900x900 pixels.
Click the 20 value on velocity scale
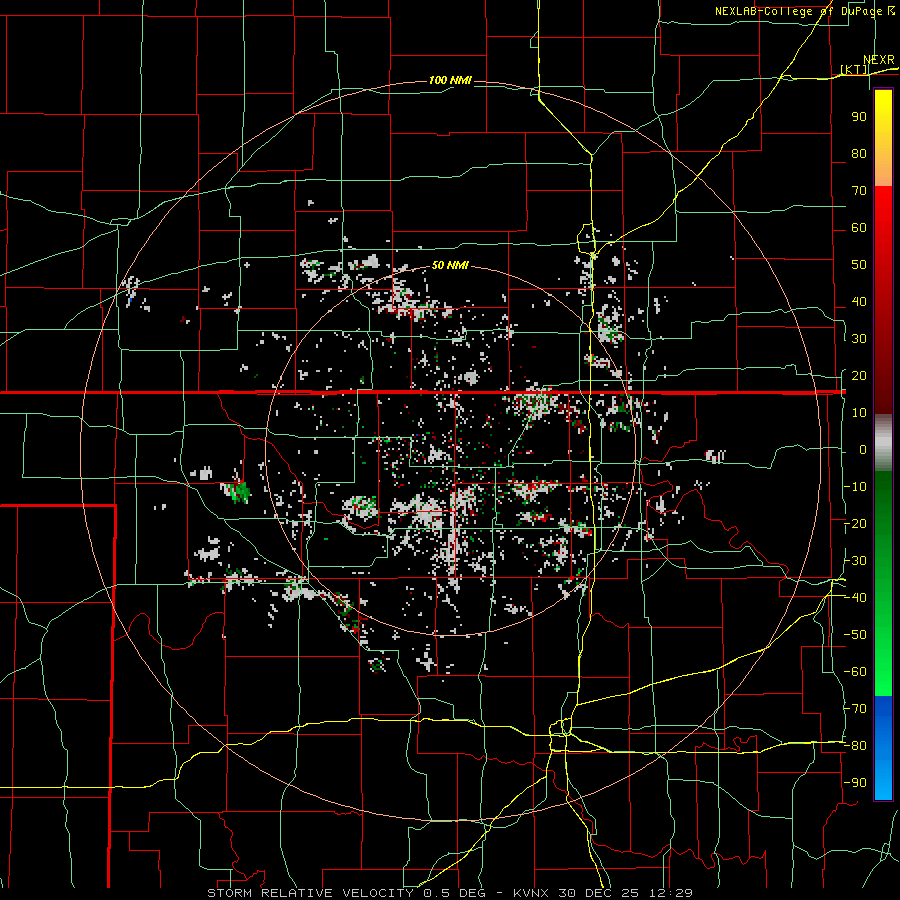point(859,376)
